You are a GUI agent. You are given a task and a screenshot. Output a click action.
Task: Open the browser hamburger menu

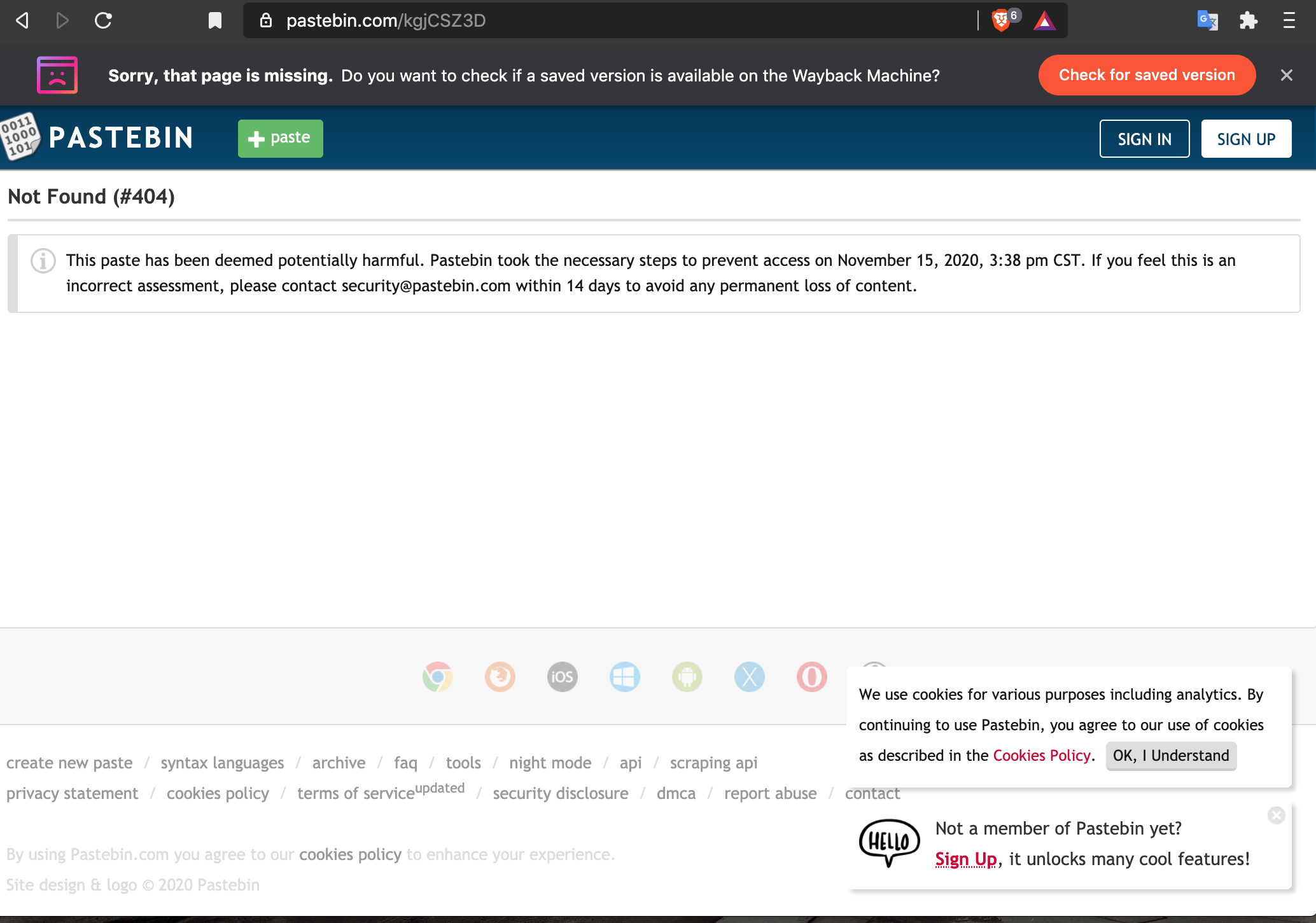(1289, 20)
